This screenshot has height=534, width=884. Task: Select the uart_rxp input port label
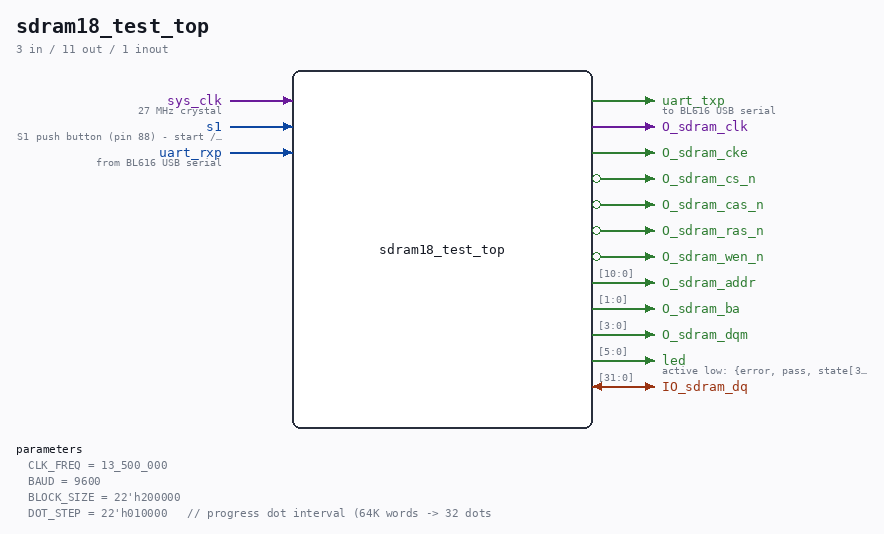point(190,152)
